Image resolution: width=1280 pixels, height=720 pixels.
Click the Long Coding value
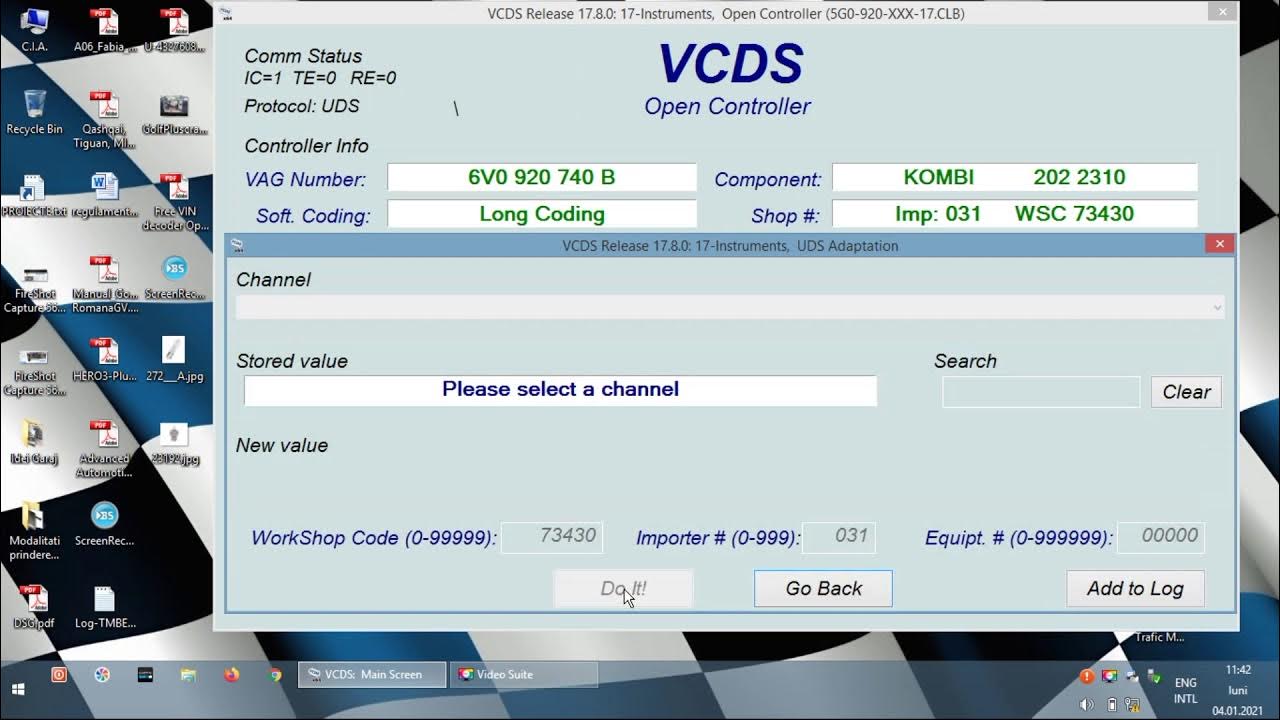[542, 214]
